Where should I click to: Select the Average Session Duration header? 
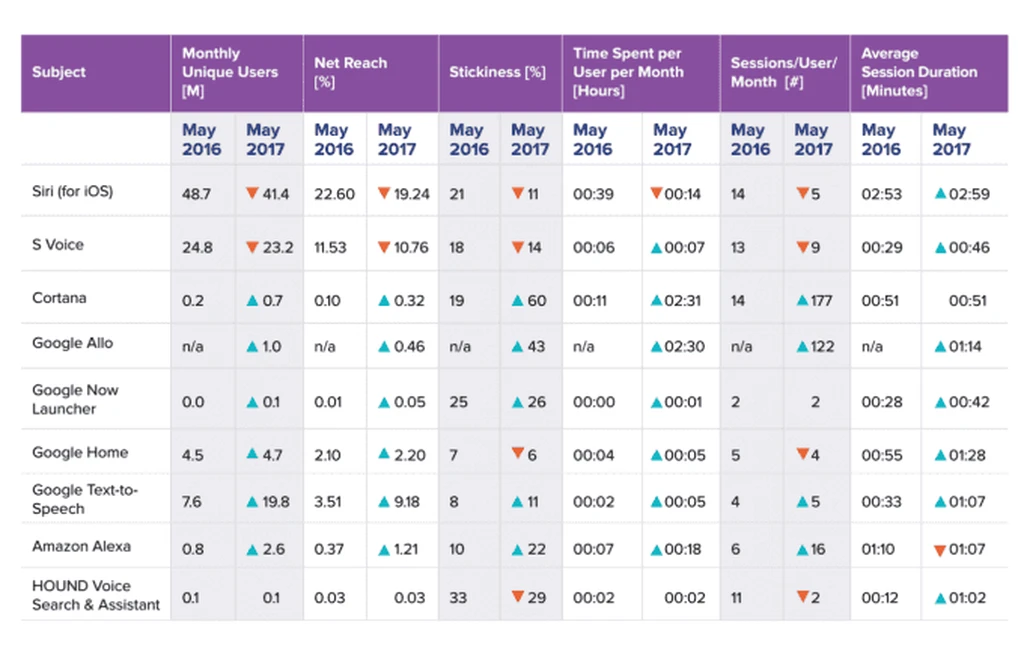tap(929, 73)
